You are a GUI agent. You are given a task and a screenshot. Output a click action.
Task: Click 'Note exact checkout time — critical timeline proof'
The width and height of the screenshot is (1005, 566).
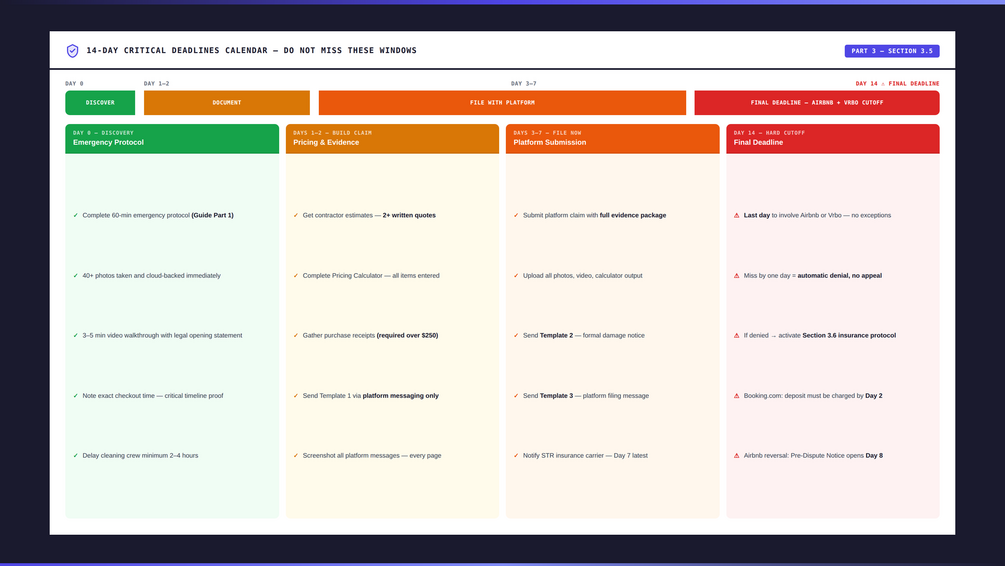pos(153,395)
